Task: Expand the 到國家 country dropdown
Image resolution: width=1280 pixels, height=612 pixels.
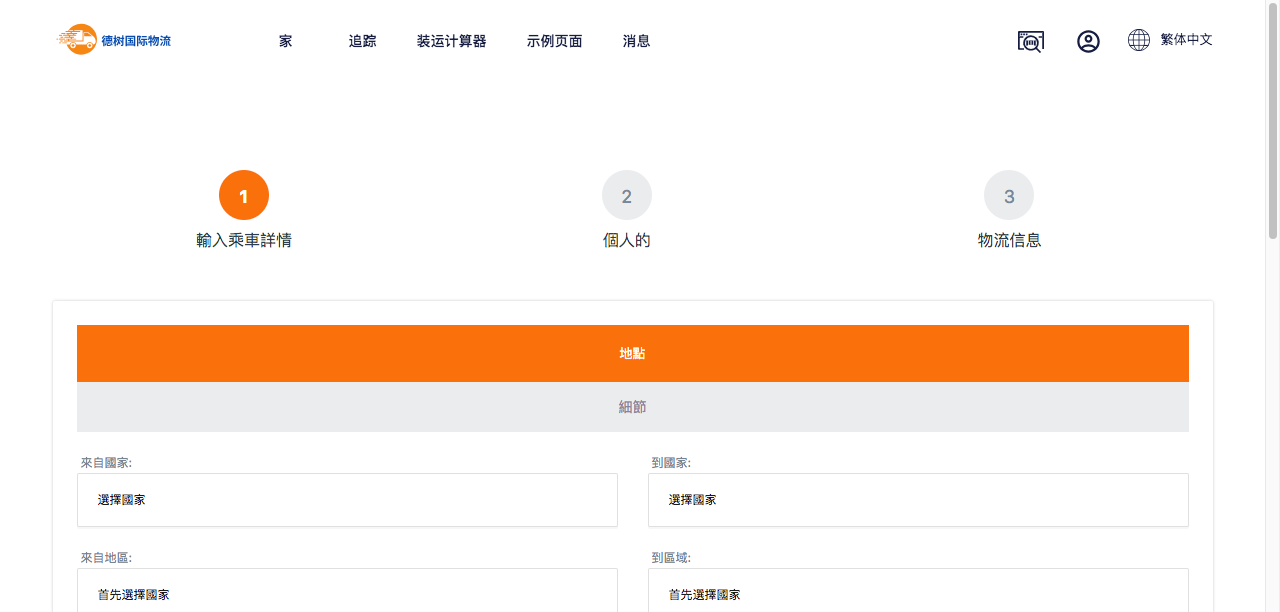Action: coord(918,500)
